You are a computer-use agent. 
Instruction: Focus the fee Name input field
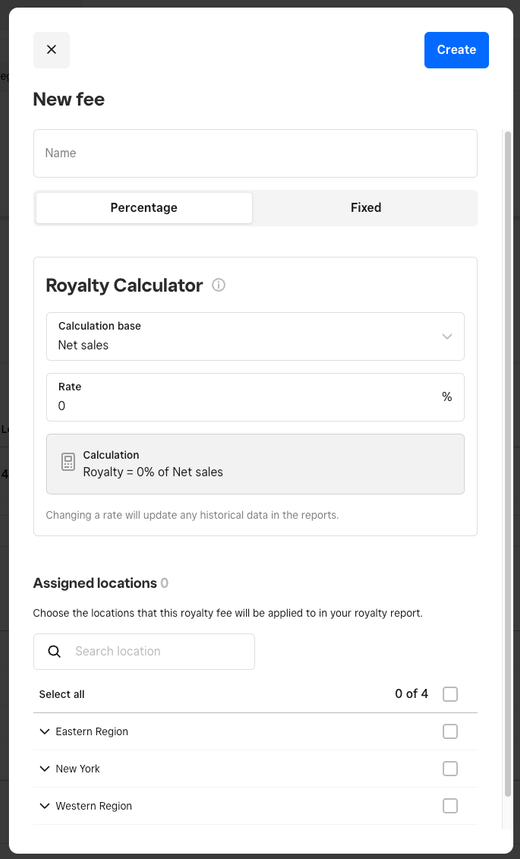pos(255,153)
